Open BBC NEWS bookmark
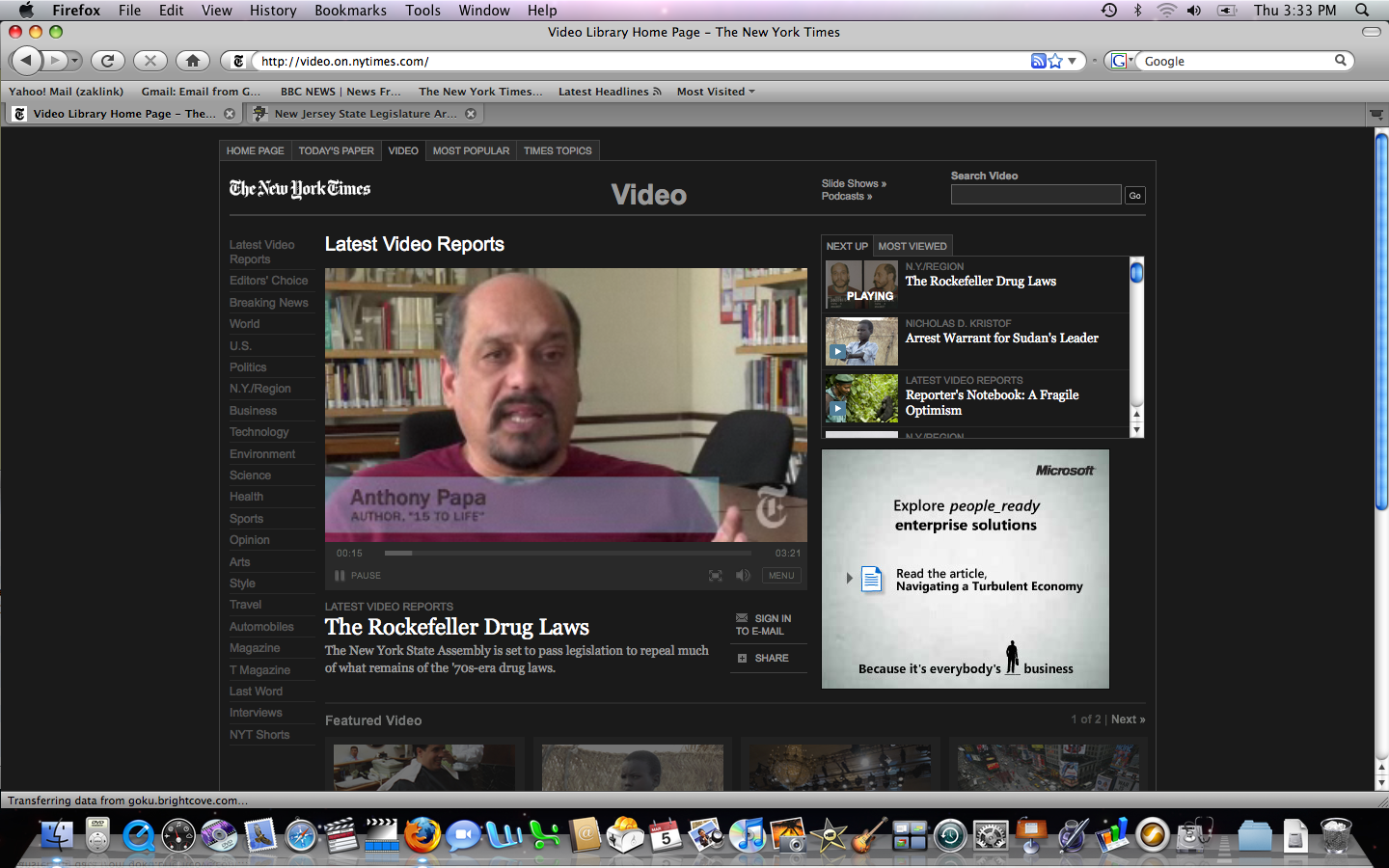The height and width of the screenshot is (868, 1389). (x=340, y=92)
